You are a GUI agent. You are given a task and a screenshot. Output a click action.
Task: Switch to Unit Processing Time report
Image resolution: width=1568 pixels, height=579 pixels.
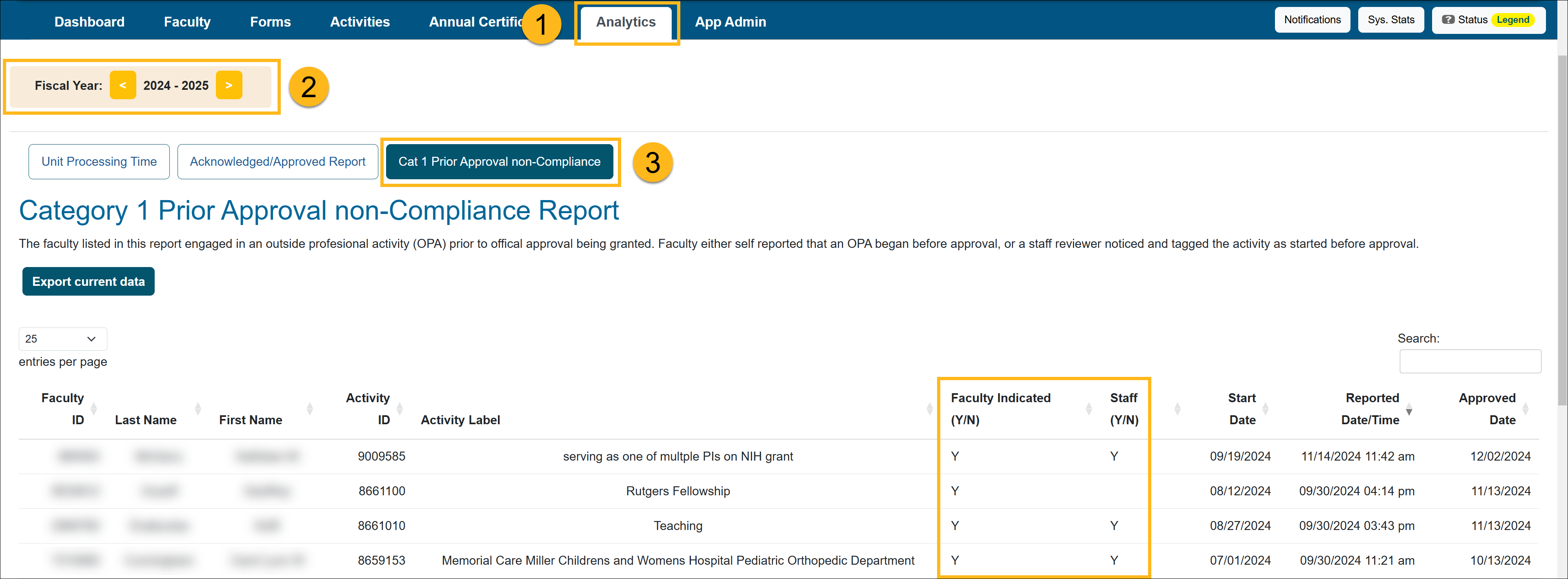99,161
